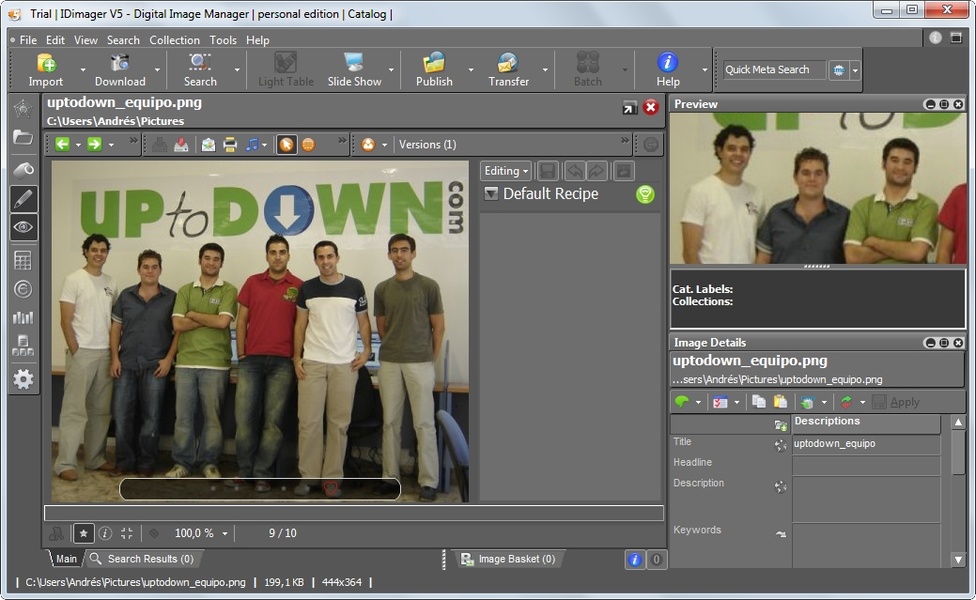Toggle the blue info button near Image Basket
Image resolution: width=976 pixels, height=600 pixels.
click(634, 559)
